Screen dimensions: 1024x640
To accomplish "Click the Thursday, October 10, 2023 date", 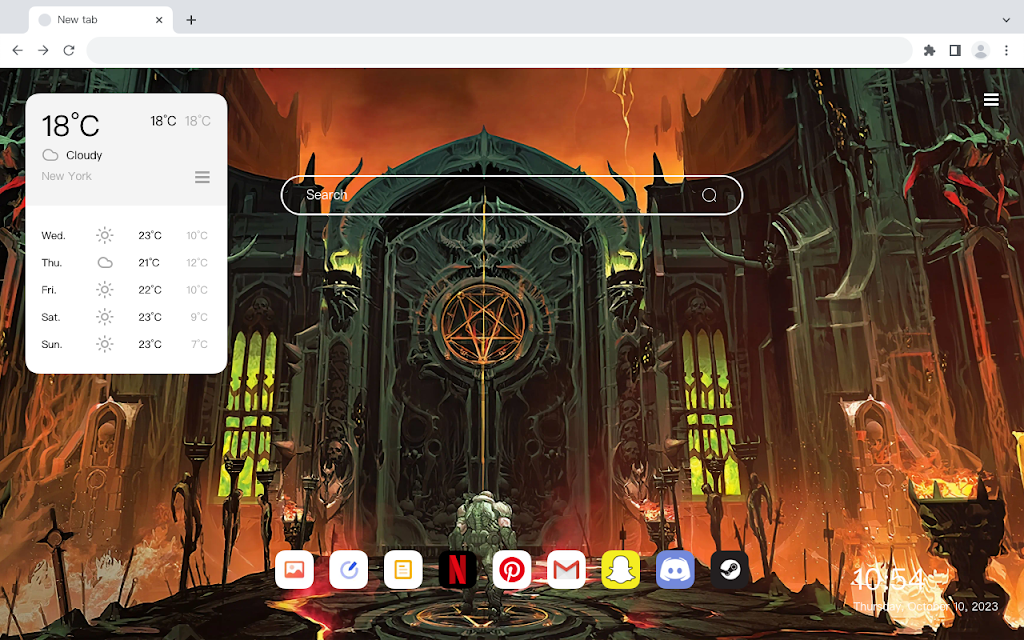I will tap(925, 607).
